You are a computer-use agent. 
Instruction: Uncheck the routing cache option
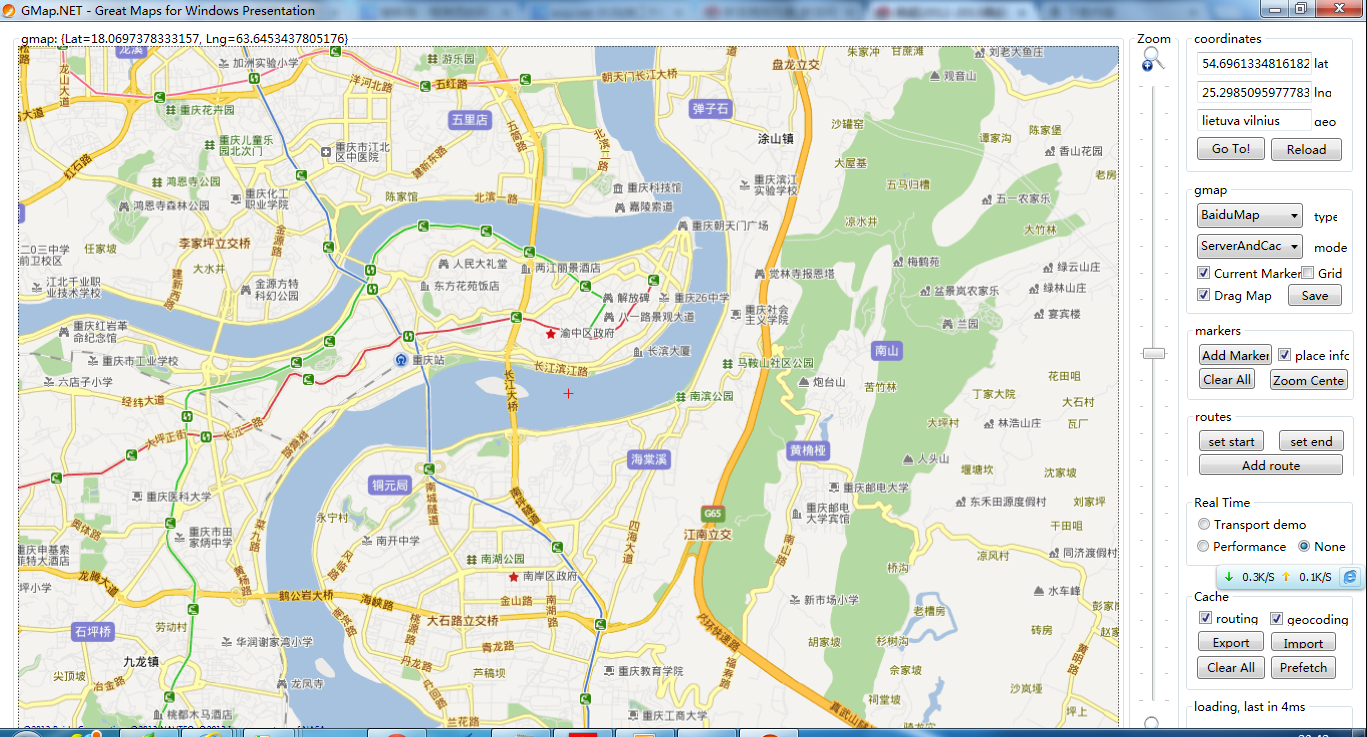[1206, 618]
